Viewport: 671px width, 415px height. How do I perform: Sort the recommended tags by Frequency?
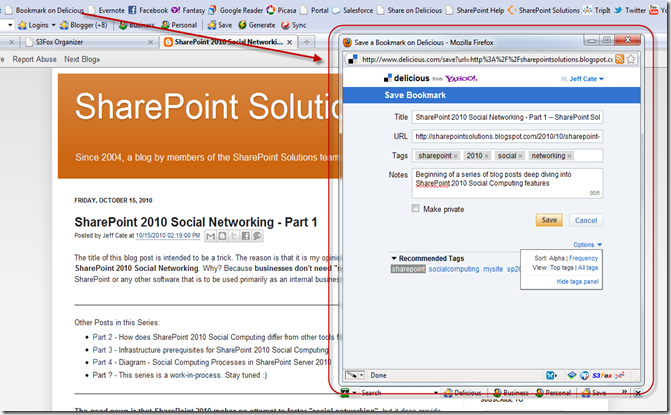tap(583, 258)
